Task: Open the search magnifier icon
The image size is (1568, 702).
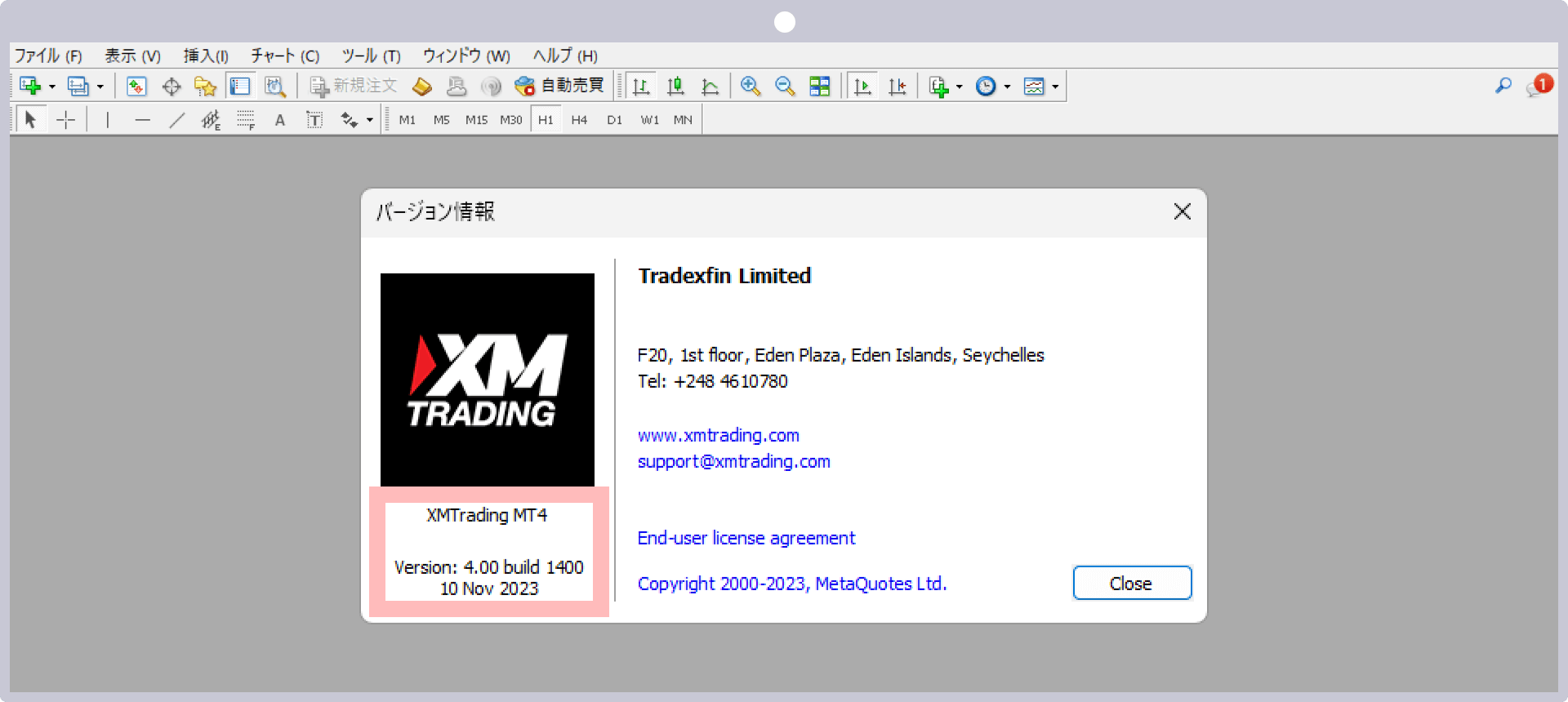Action: (1503, 86)
